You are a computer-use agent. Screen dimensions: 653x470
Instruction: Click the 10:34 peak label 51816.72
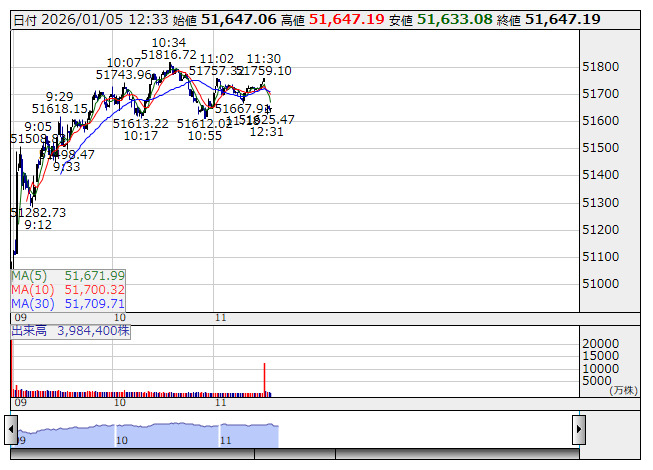(x=168, y=55)
